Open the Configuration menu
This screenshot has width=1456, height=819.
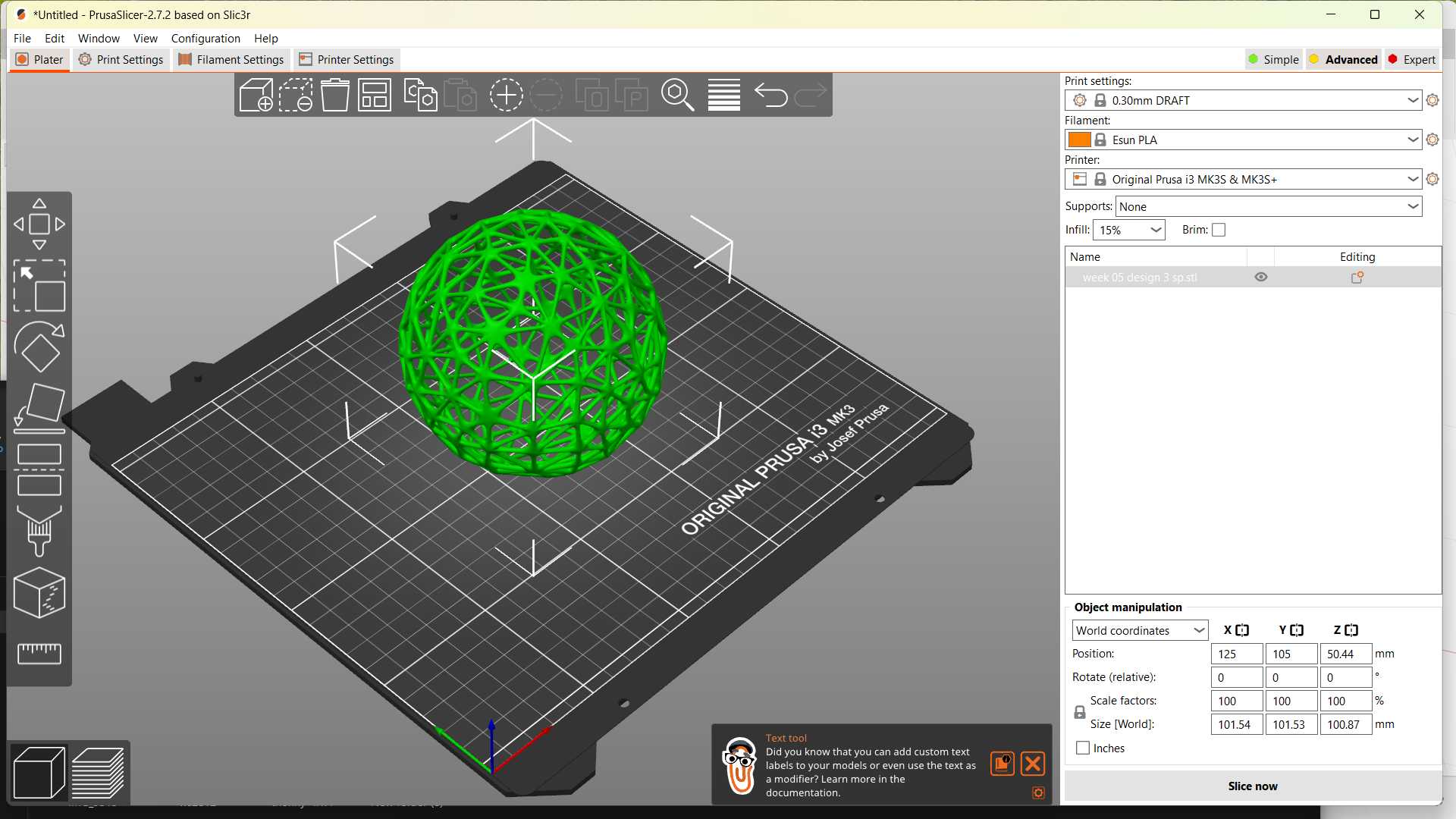pos(206,38)
